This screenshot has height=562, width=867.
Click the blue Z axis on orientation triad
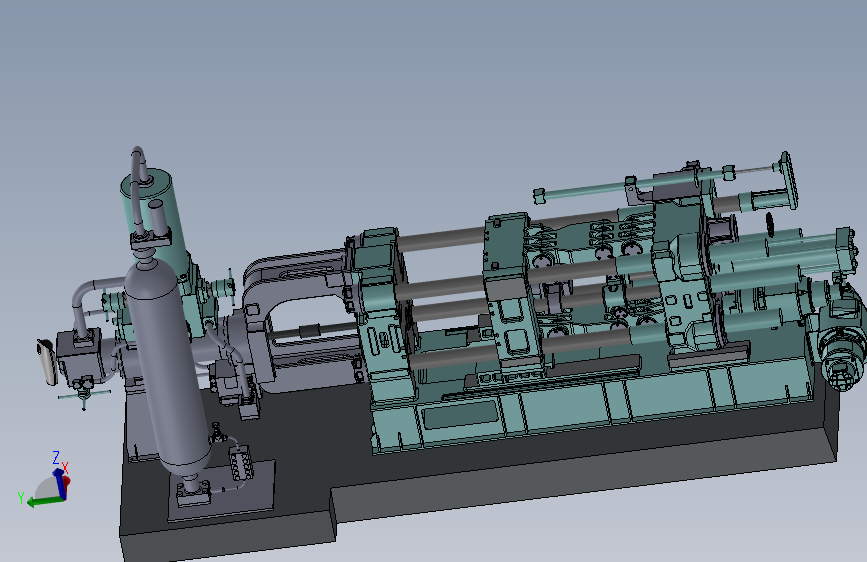point(59,482)
